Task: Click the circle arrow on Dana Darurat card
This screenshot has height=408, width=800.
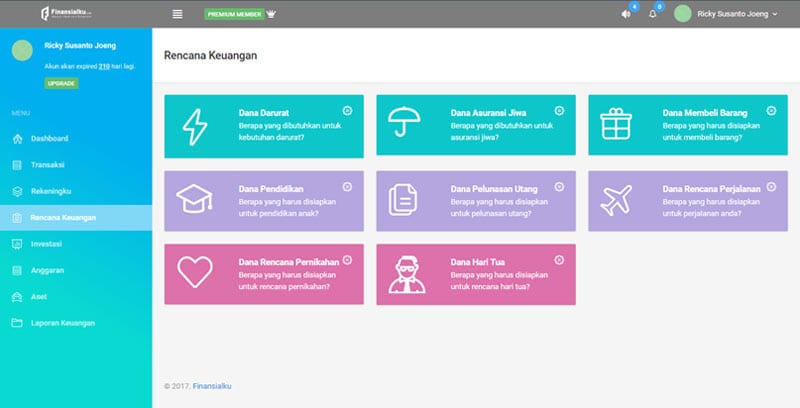Action: [x=347, y=111]
